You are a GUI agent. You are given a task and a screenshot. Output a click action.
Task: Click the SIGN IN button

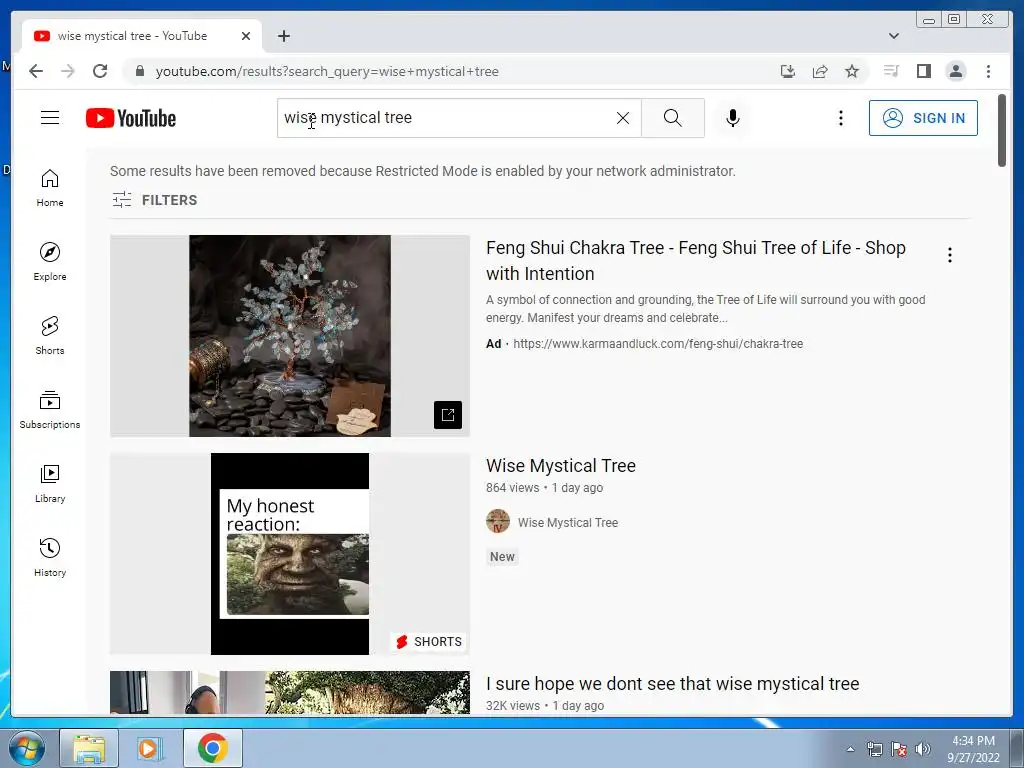click(x=923, y=118)
